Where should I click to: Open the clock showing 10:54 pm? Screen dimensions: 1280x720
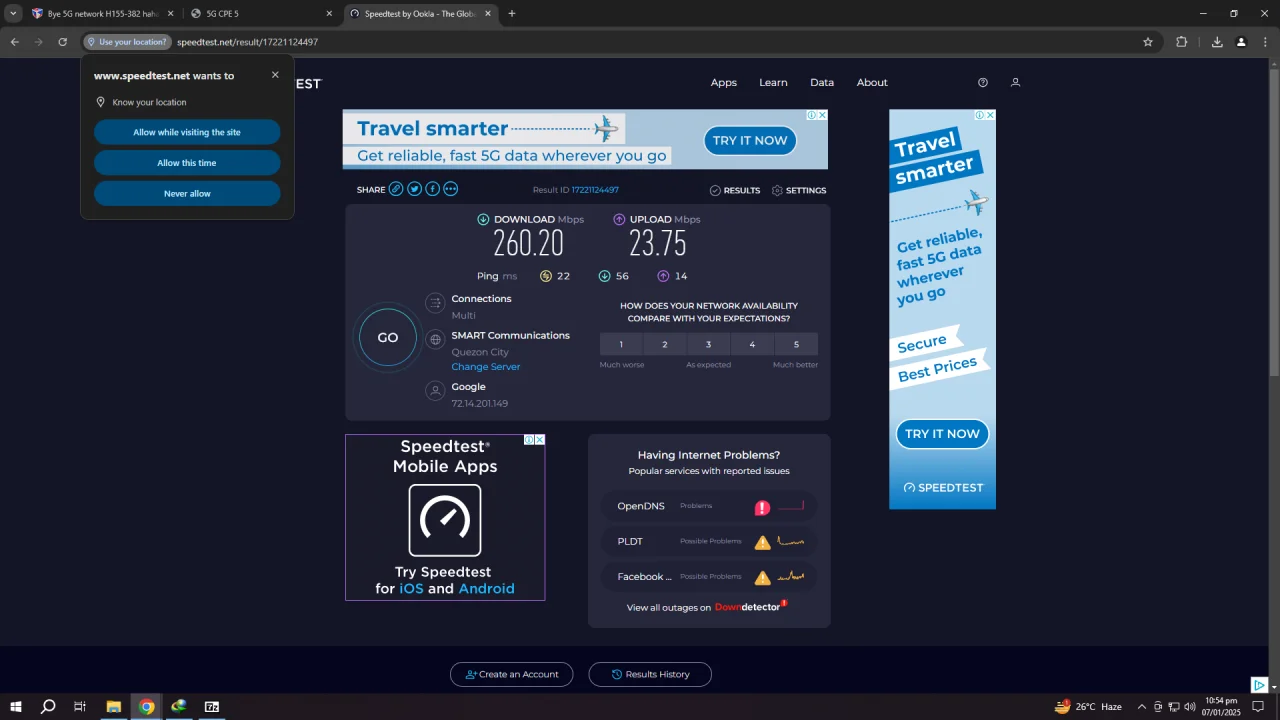click(1222, 707)
